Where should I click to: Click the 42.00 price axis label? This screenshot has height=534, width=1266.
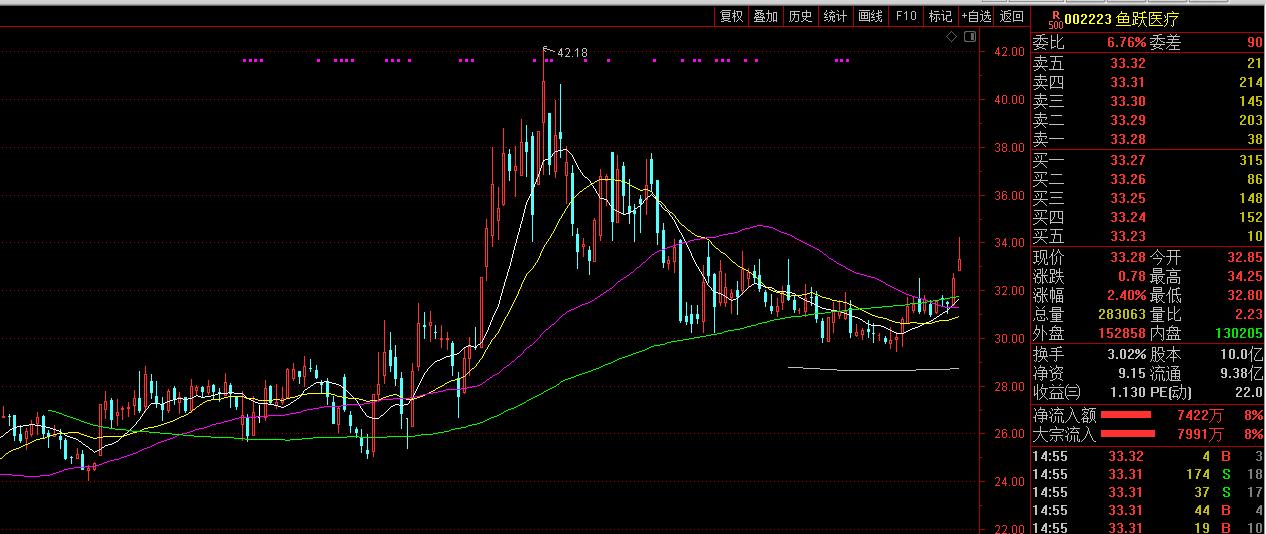pyautogui.click(x=1009, y=52)
